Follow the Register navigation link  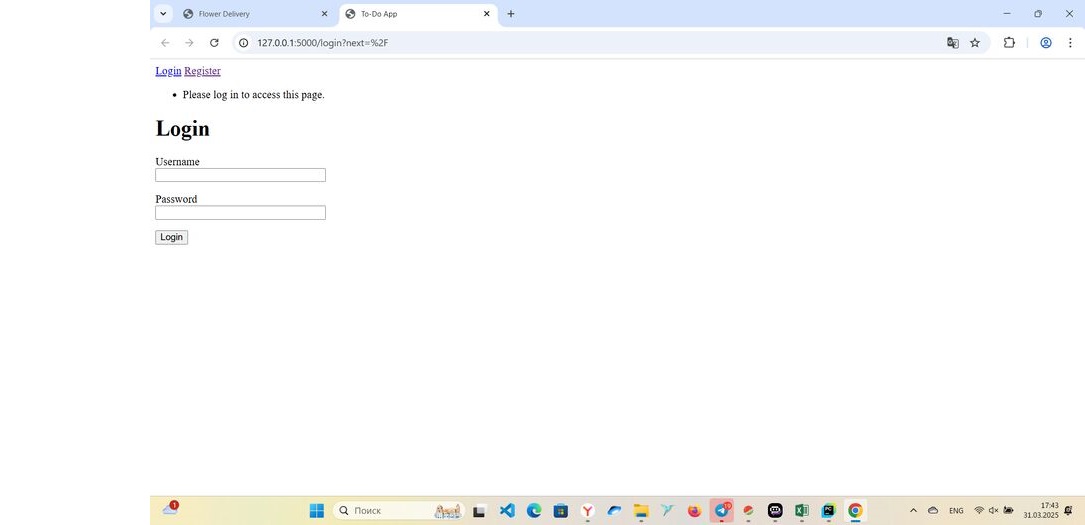[x=202, y=71]
